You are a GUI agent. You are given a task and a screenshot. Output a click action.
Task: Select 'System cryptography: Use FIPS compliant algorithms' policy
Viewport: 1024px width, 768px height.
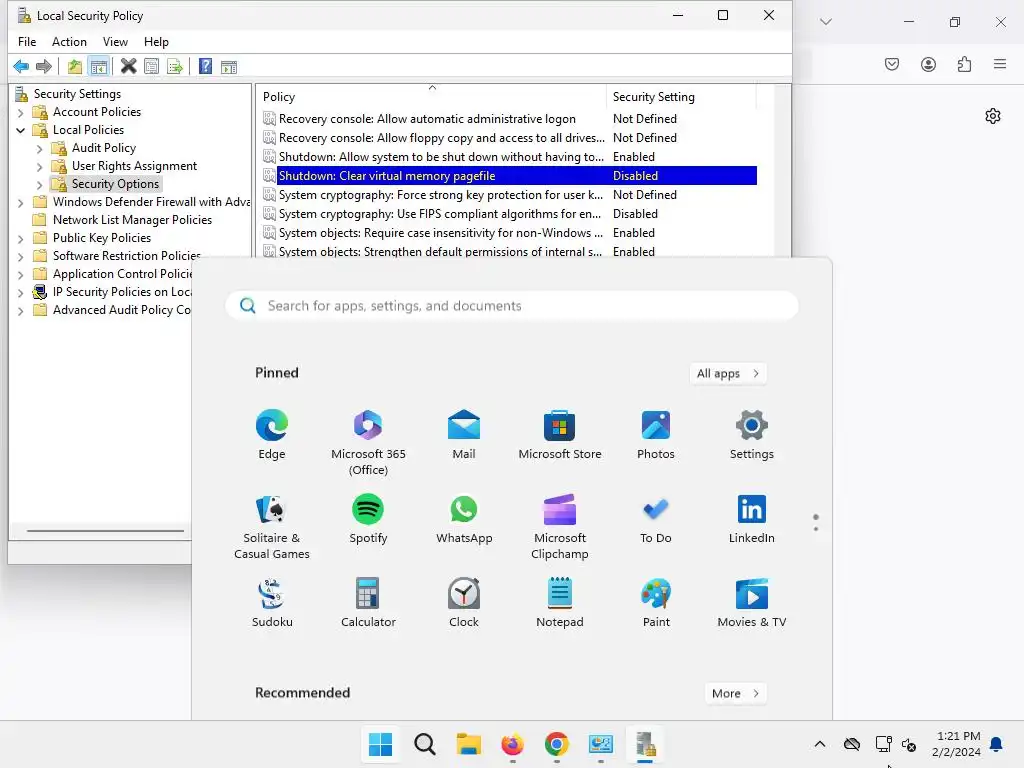pos(440,214)
